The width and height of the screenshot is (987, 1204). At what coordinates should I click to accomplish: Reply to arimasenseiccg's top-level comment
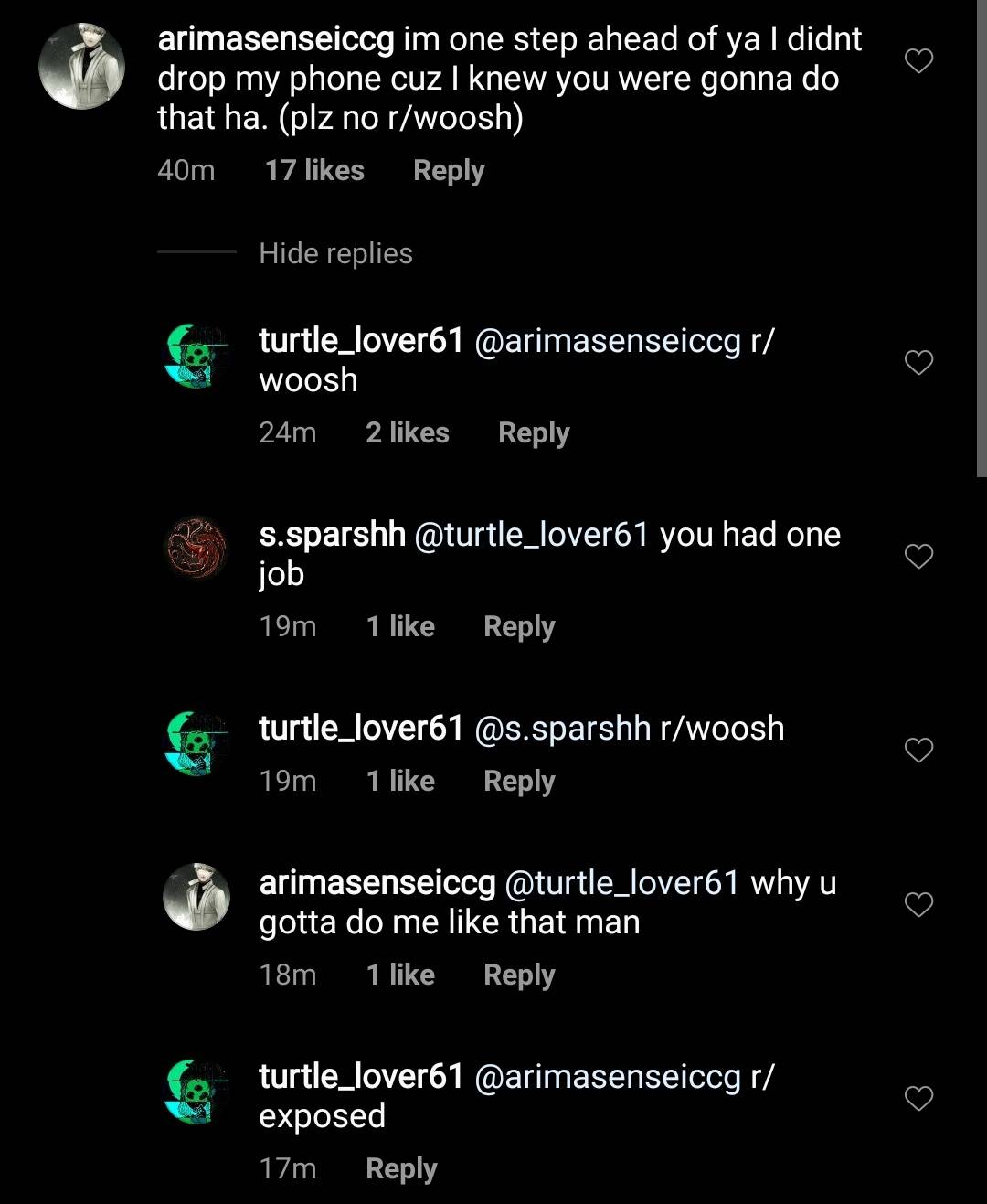[449, 171]
